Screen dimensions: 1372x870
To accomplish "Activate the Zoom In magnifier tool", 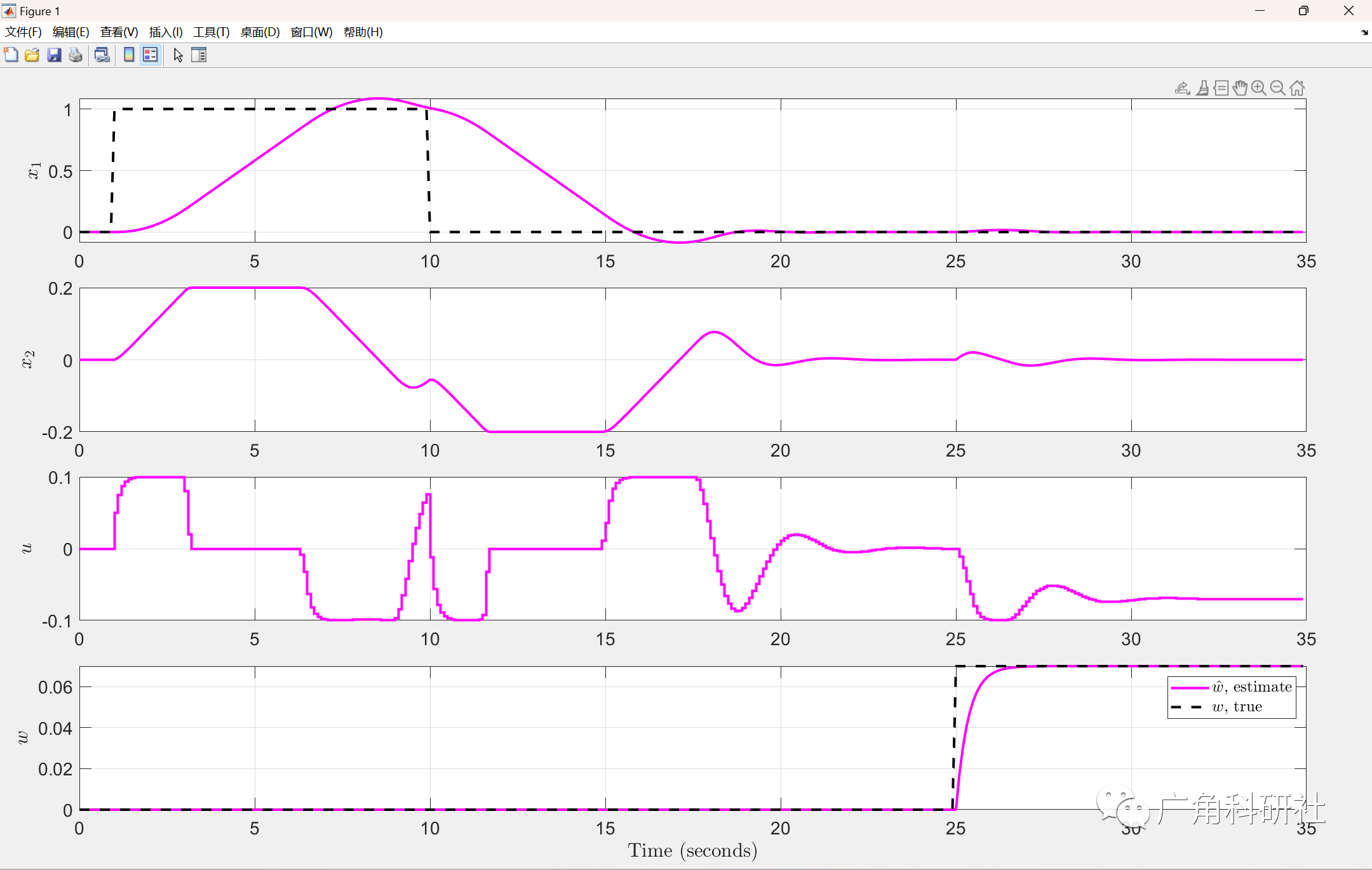I will 1258,88.
